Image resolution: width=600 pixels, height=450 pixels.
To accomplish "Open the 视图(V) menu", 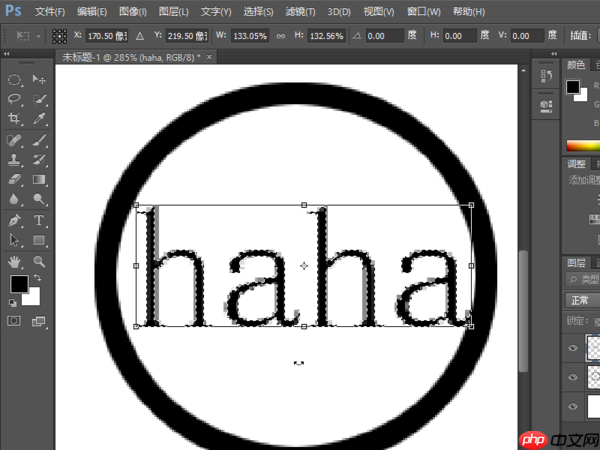I will pyautogui.click(x=379, y=11).
